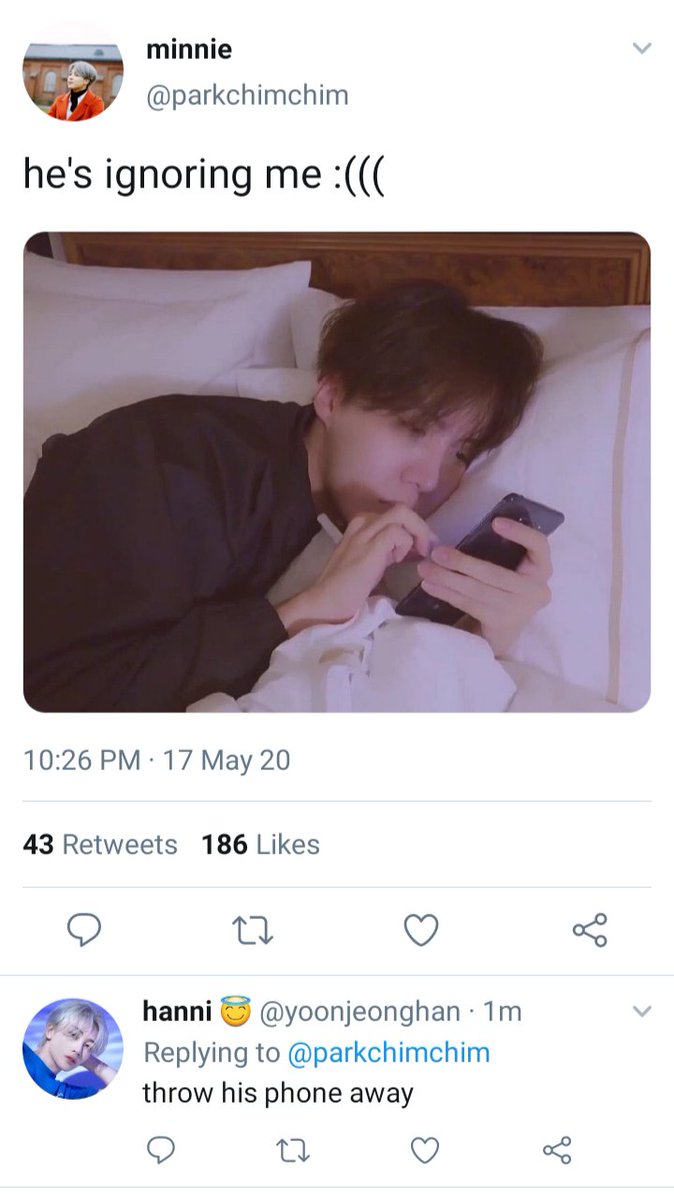This screenshot has height=1200, width=674.
Task: Open the attached photo of person on phone
Action: coord(337,472)
